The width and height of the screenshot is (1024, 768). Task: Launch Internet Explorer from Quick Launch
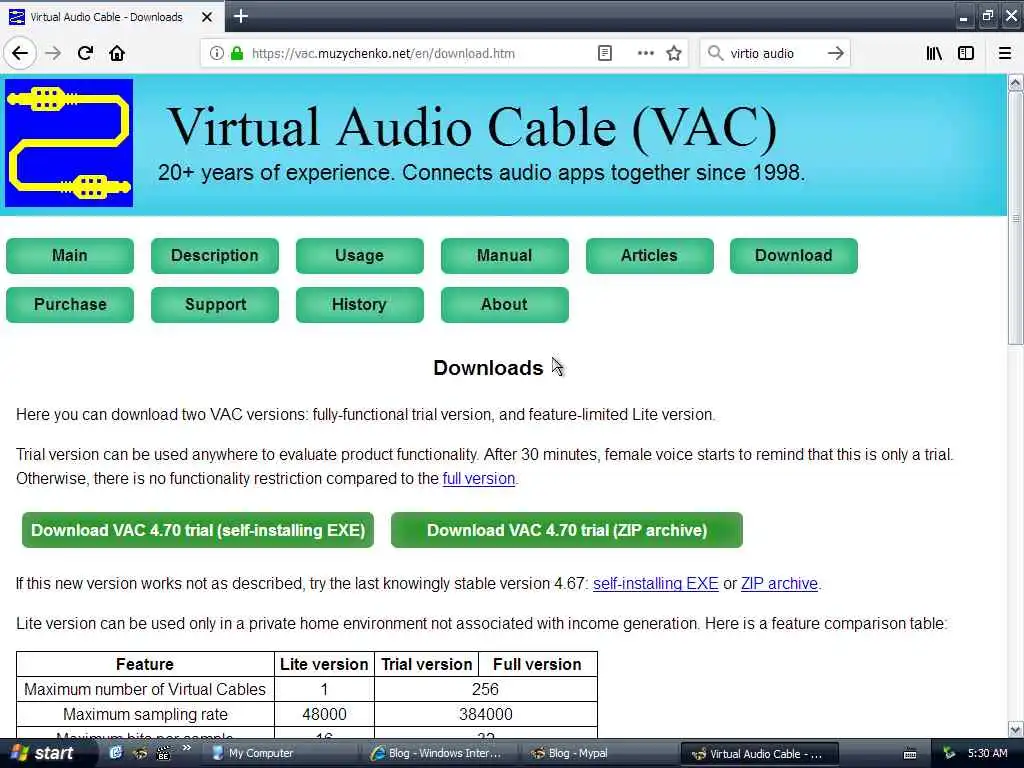click(x=116, y=753)
